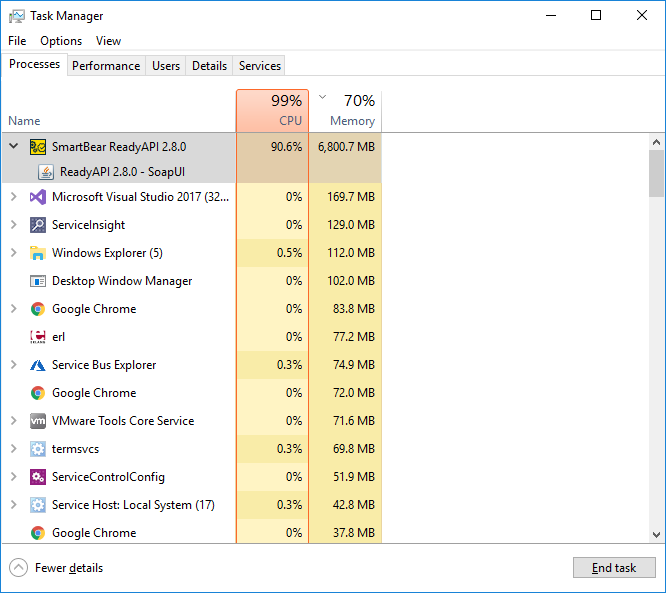
Task: Click the 169.7 MB memory value
Action: point(351,197)
